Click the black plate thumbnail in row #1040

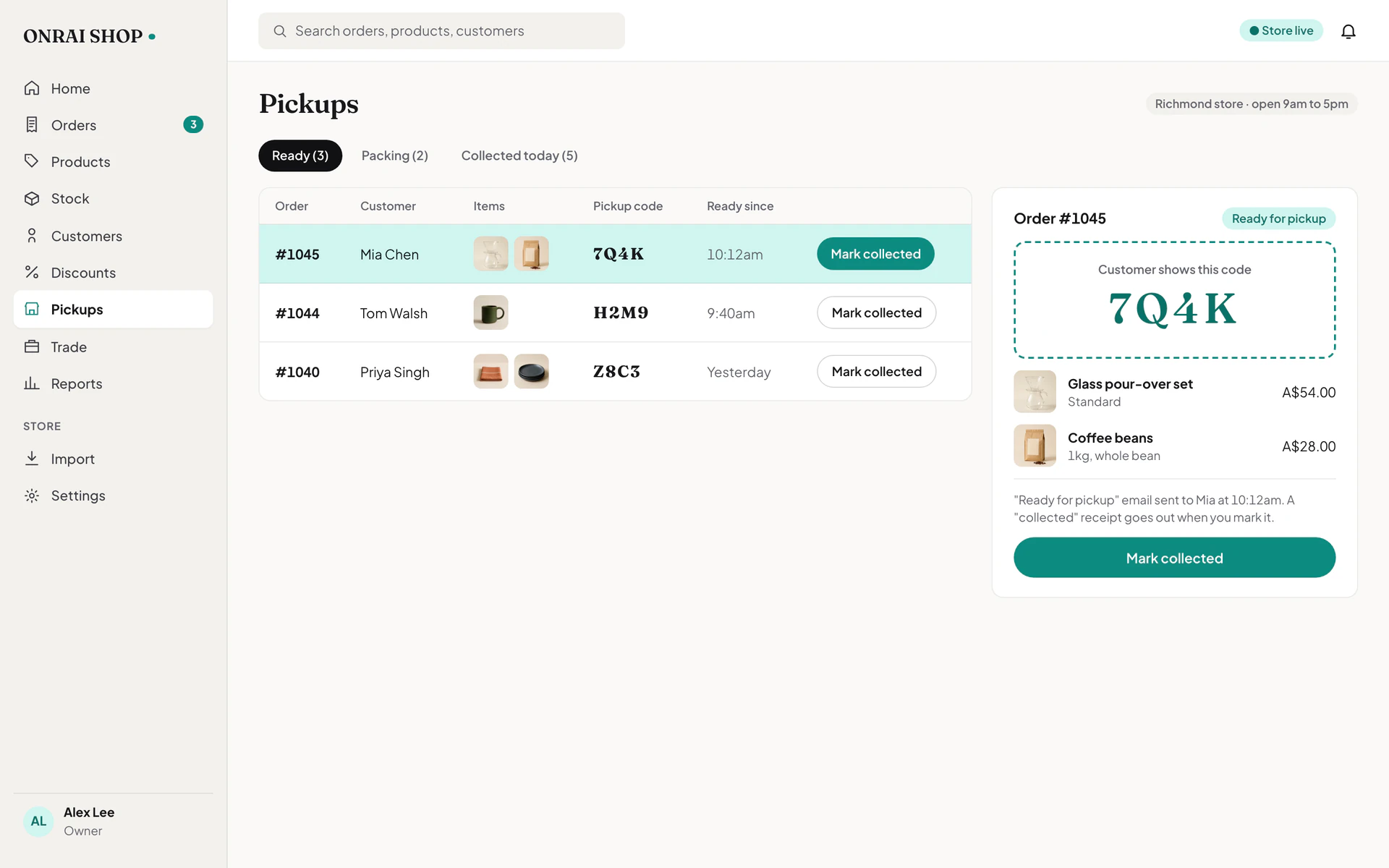tap(532, 371)
